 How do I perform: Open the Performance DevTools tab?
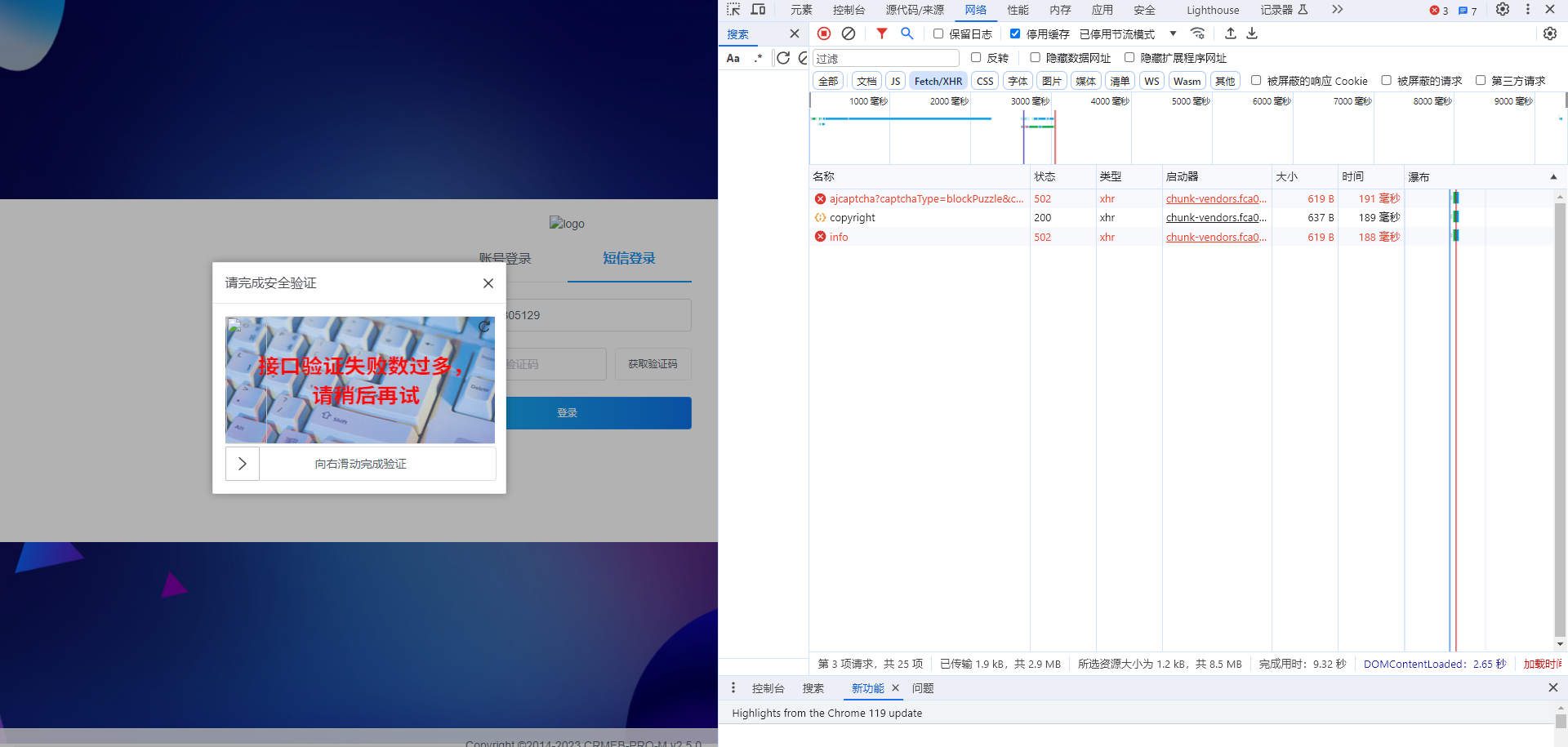(1018, 10)
